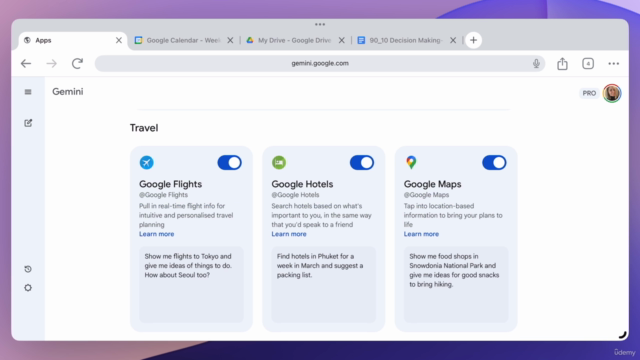Click the Travel section heading
The width and height of the screenshot is (640, 360).
click(144, 128)
